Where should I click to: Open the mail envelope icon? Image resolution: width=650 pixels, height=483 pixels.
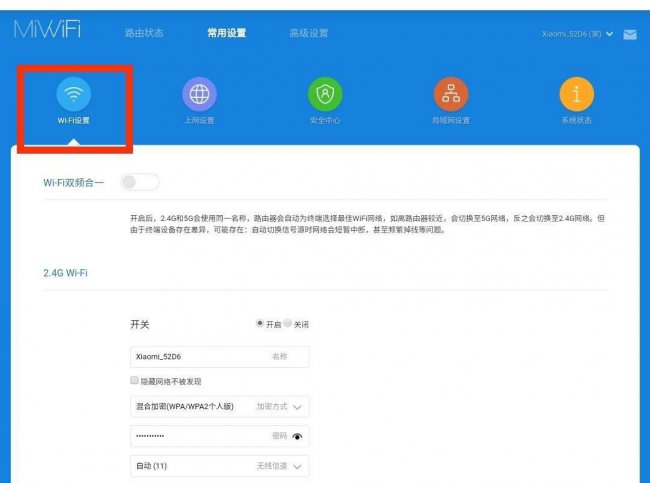point(630,34)
